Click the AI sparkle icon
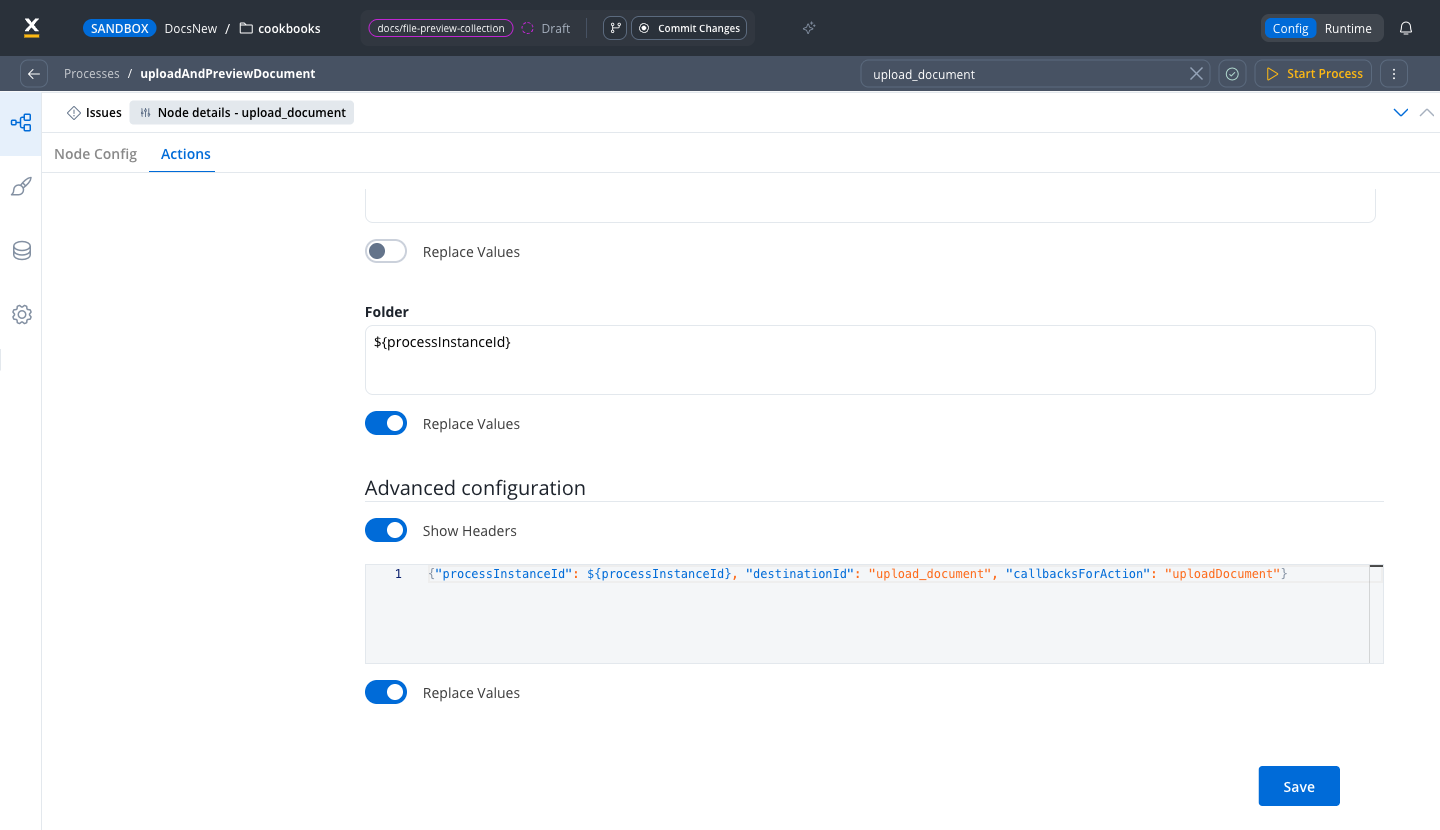This screenshot has width=1440, height=830. (809, 28)
